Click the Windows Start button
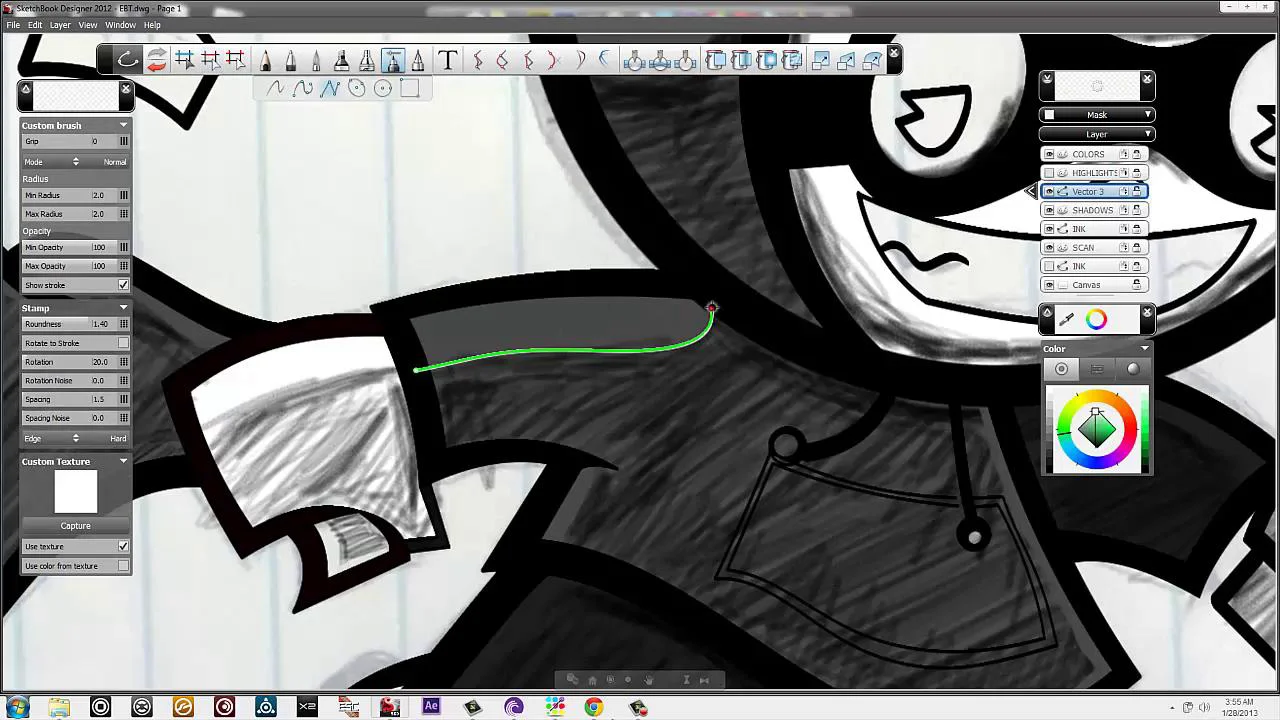 pyautogui.click(x=17, y=707)
